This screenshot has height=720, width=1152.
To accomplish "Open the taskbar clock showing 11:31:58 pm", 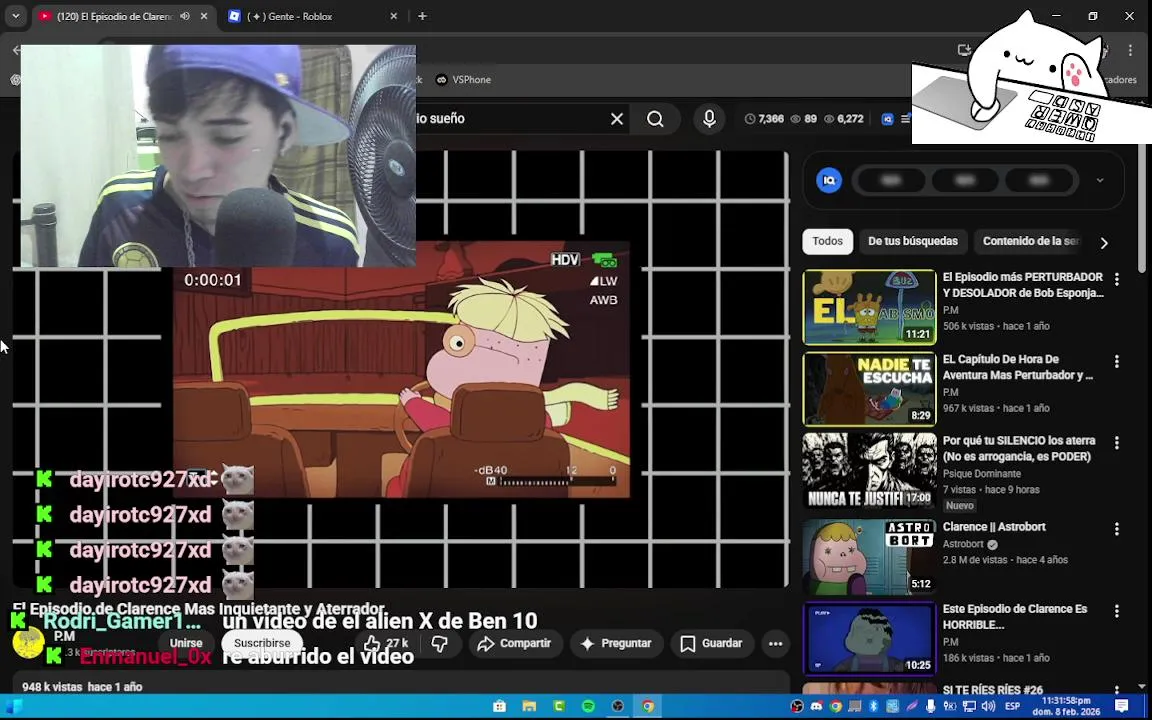I will 1066,707.
